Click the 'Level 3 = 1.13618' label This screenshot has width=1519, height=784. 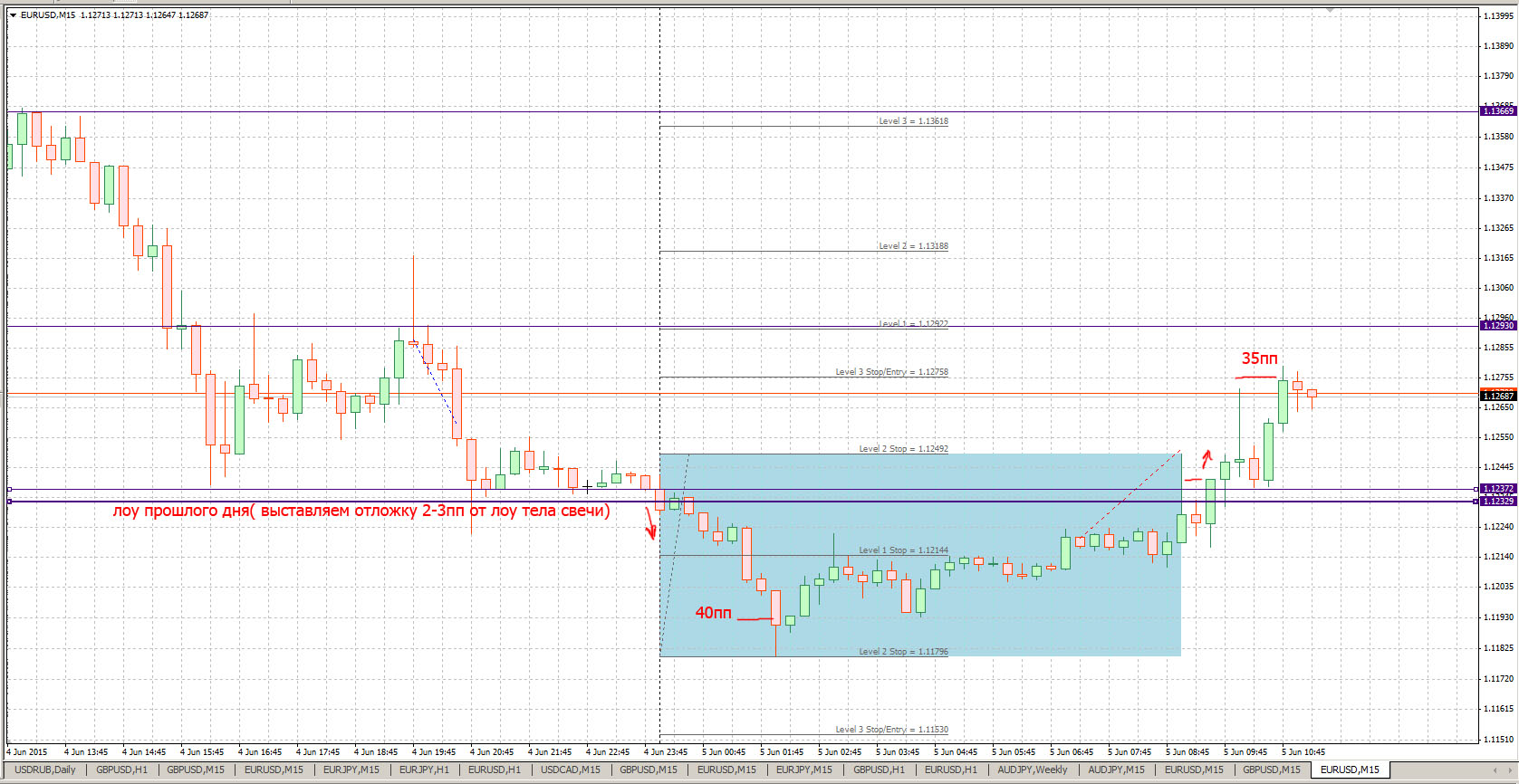tap(913, 120)
